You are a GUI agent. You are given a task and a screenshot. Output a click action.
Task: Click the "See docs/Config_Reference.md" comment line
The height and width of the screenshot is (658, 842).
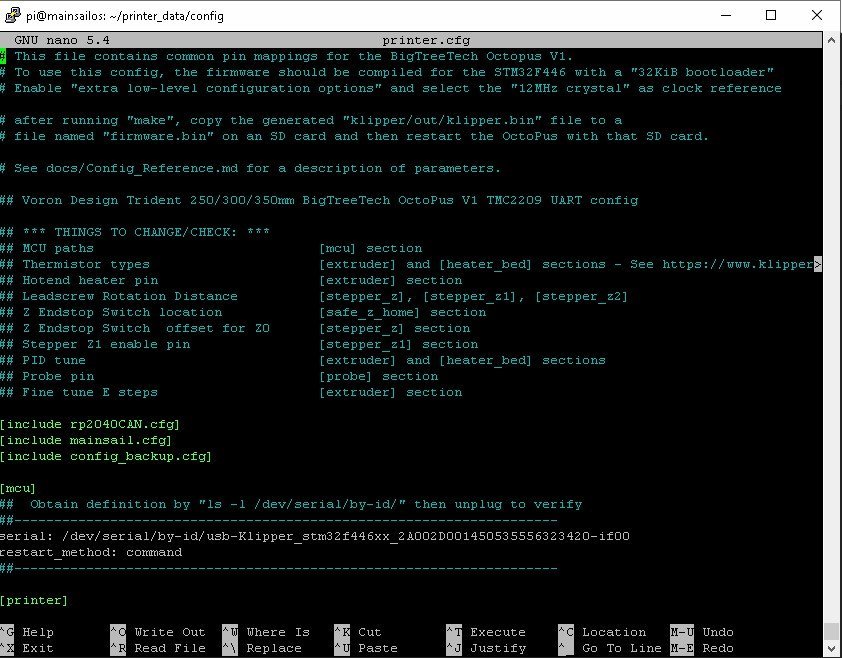(250, 168)
